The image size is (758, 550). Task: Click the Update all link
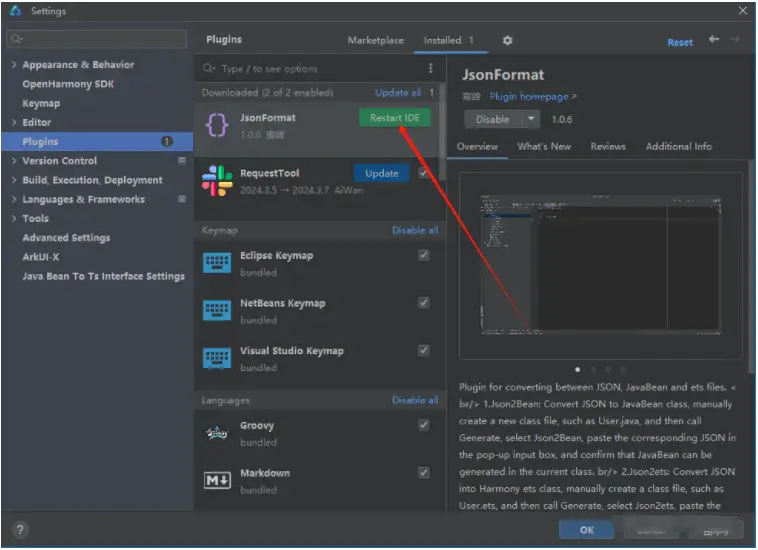click(x=398, y=93)
